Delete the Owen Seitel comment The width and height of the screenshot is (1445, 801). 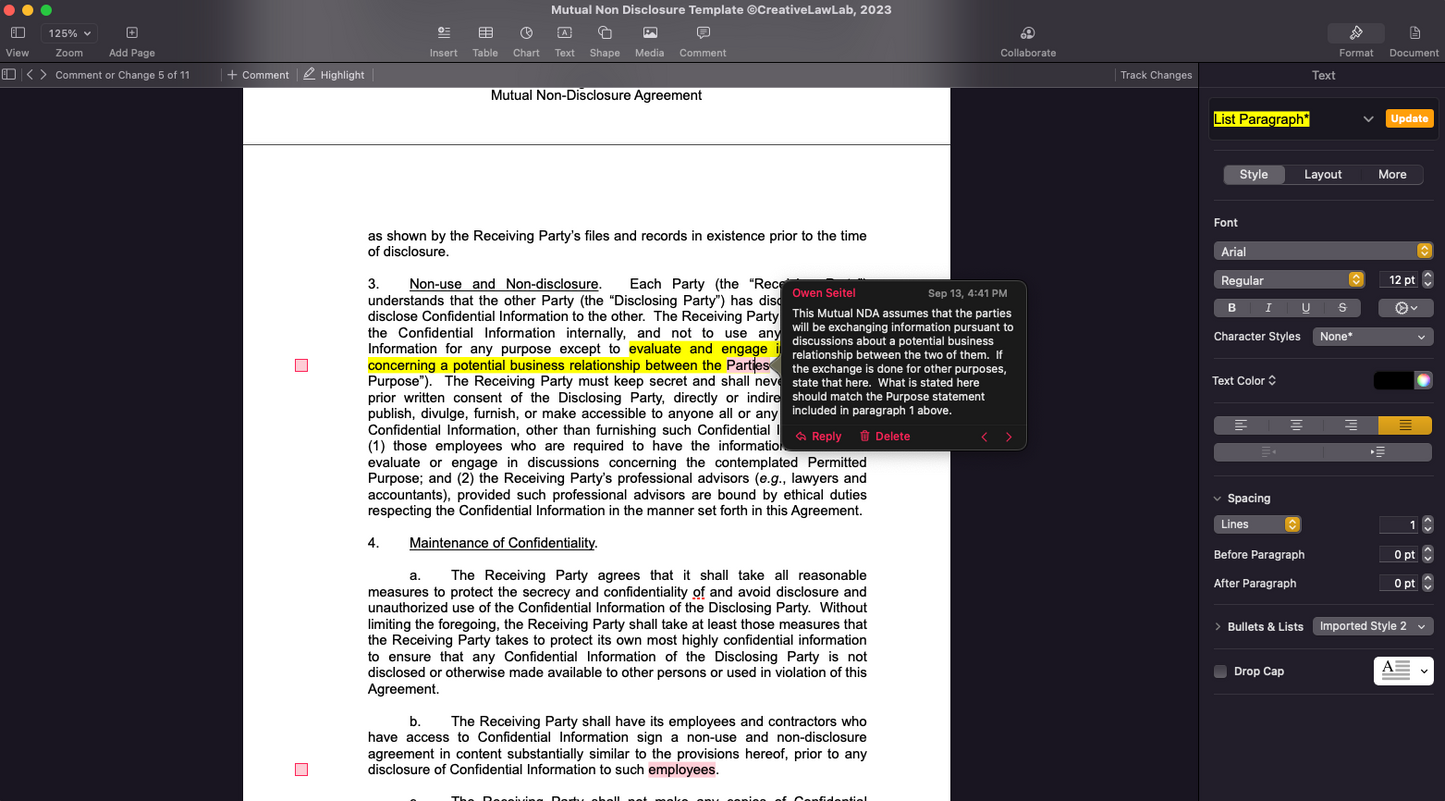pos(885,436)
